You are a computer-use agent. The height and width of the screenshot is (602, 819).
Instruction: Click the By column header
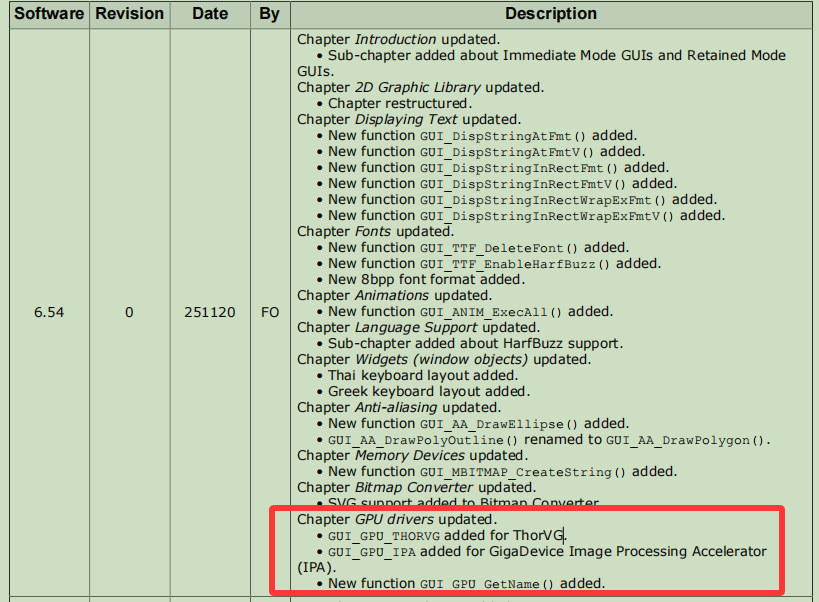tap(270, 14)
